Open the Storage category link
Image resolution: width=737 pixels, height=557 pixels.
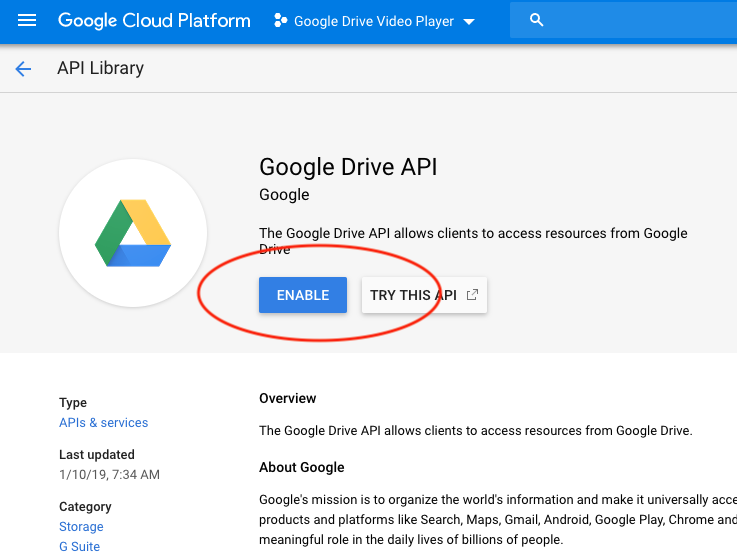coord(81,527)
